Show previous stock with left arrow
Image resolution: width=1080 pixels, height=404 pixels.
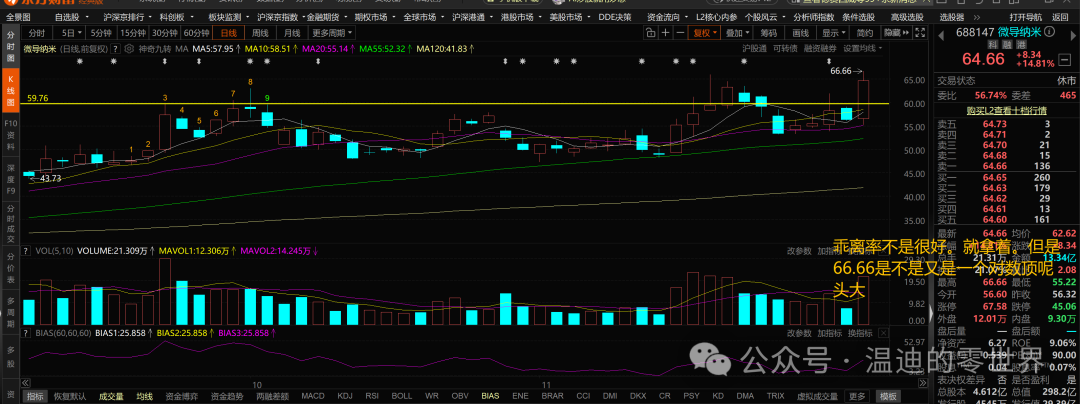tap(940, 35)
